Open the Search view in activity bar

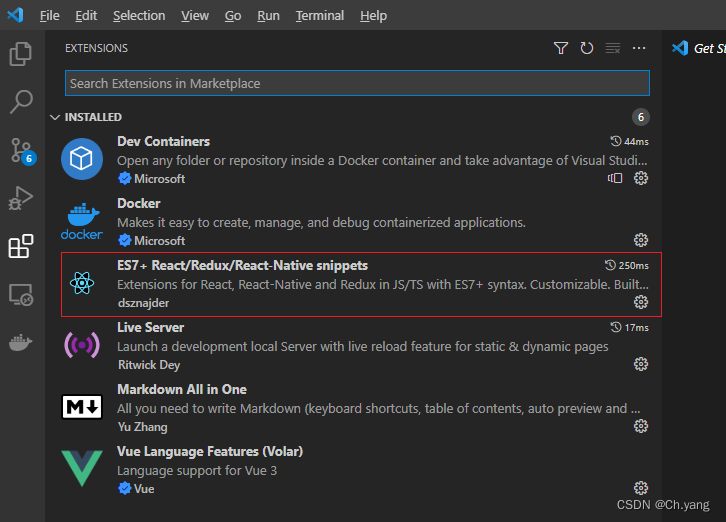(21, 101)
